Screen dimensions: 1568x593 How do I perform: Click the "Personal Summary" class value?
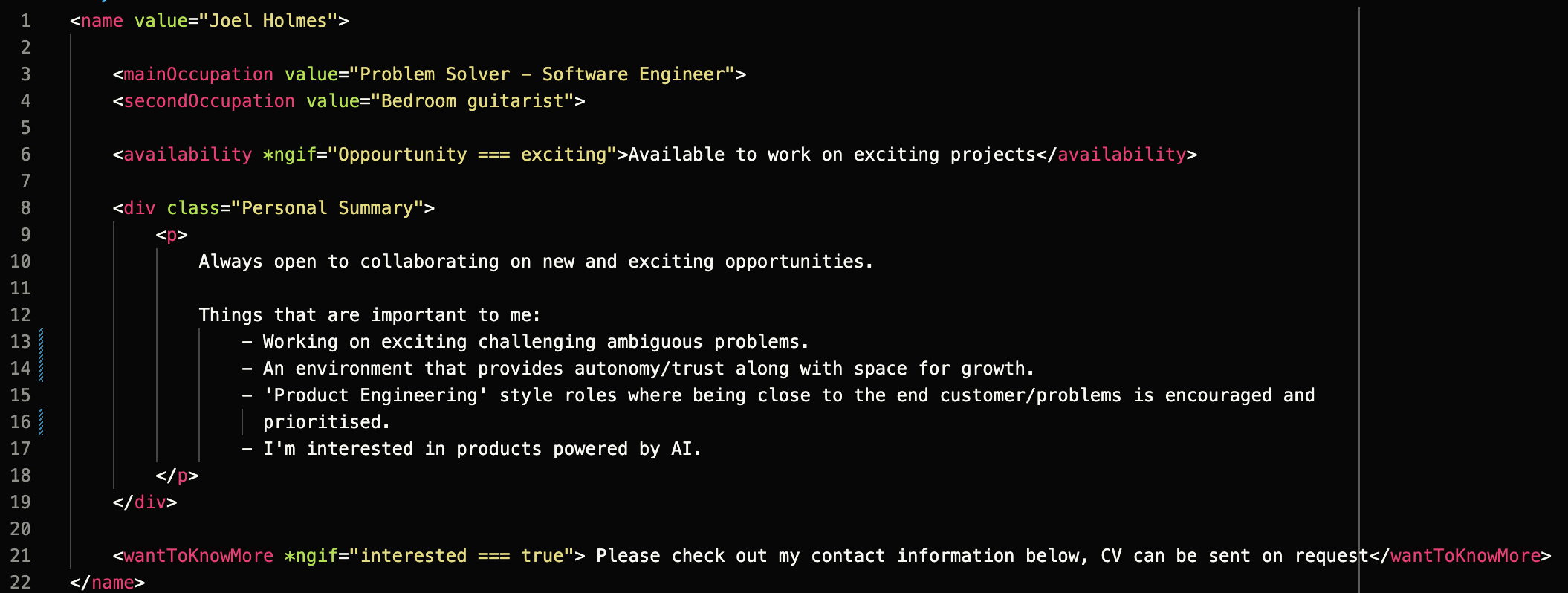327,208
